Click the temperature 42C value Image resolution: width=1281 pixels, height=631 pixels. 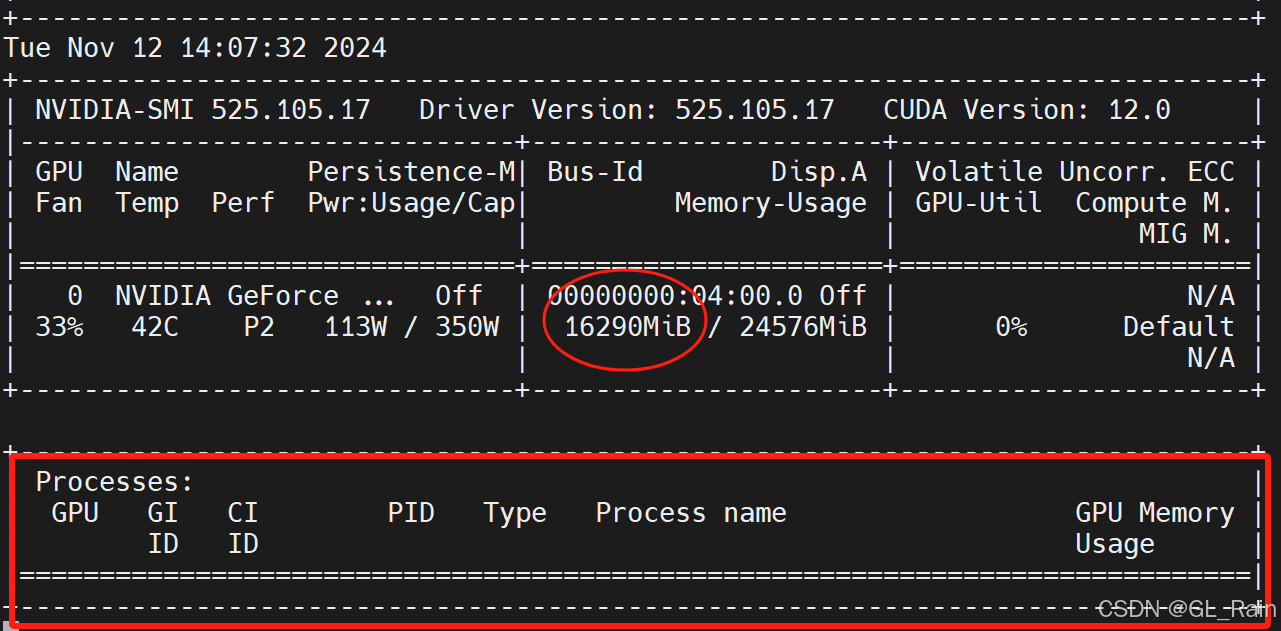point(155,326)
